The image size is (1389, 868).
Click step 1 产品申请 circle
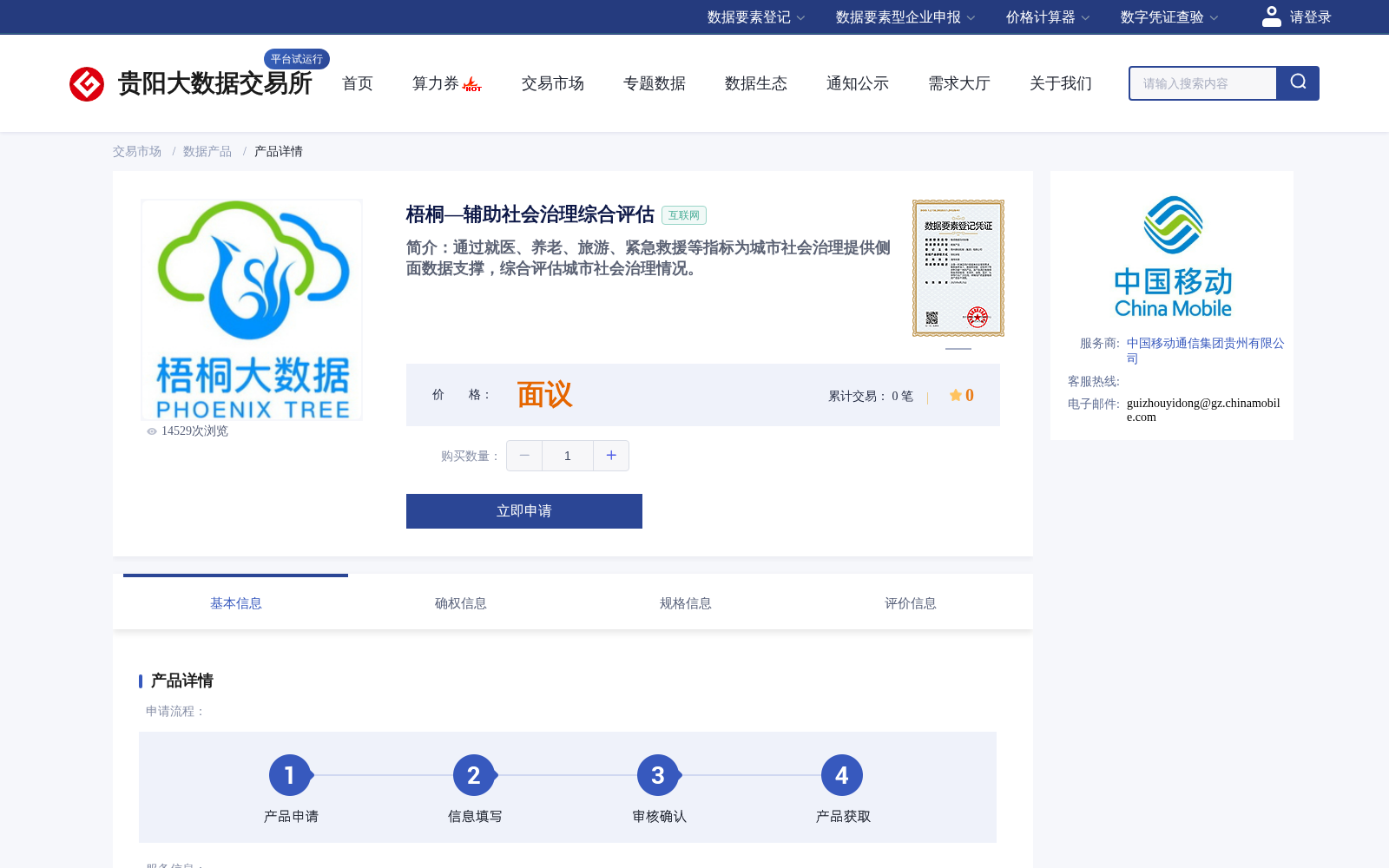coord(290,775)
